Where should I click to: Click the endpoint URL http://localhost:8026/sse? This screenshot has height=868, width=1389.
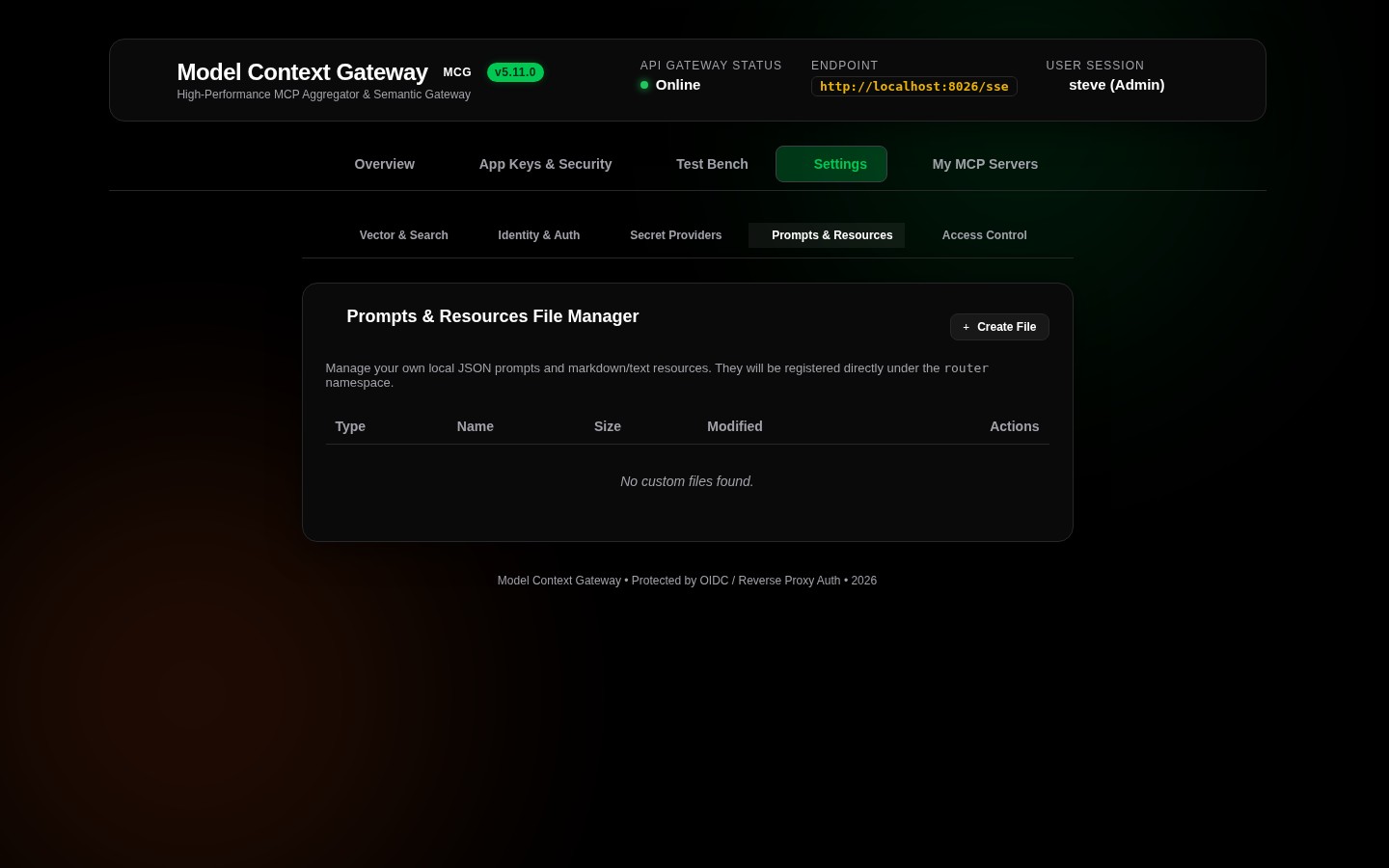[x=914, y=87]
